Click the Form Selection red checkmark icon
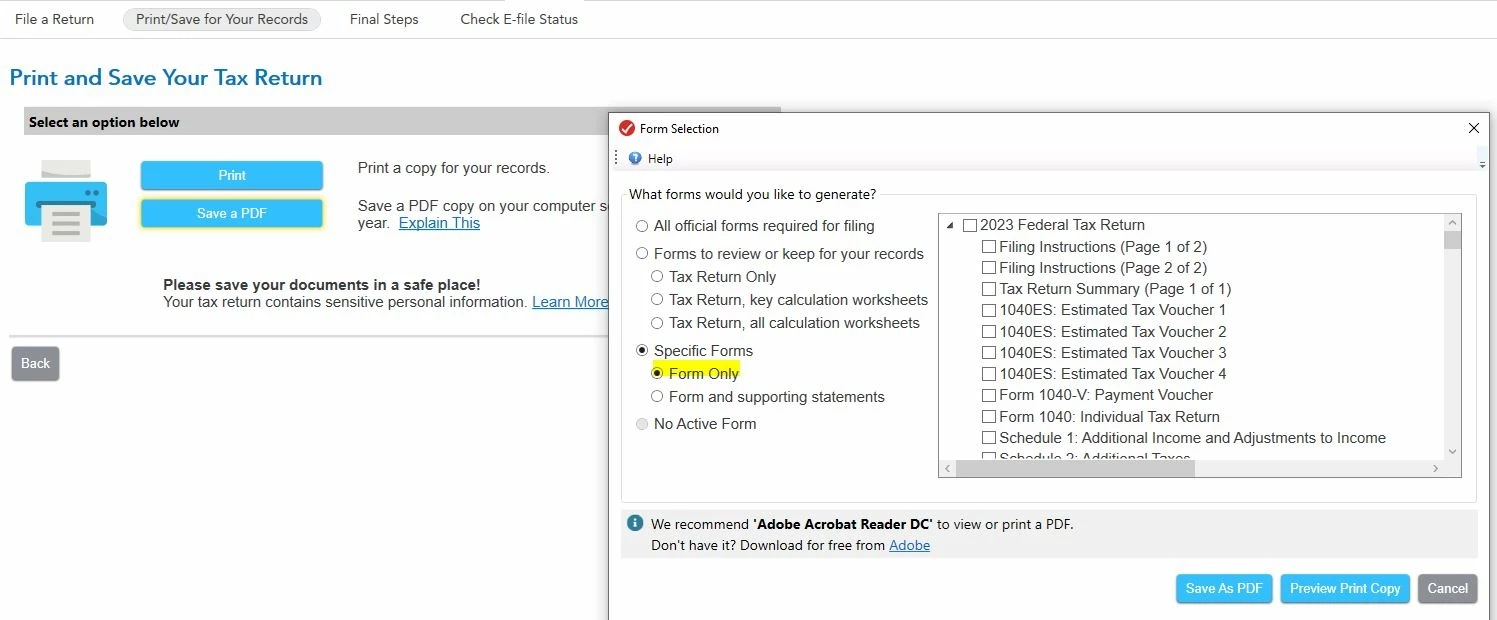Image resolution: width=1497 pixels, height=620 pixels. click(627, 128)
